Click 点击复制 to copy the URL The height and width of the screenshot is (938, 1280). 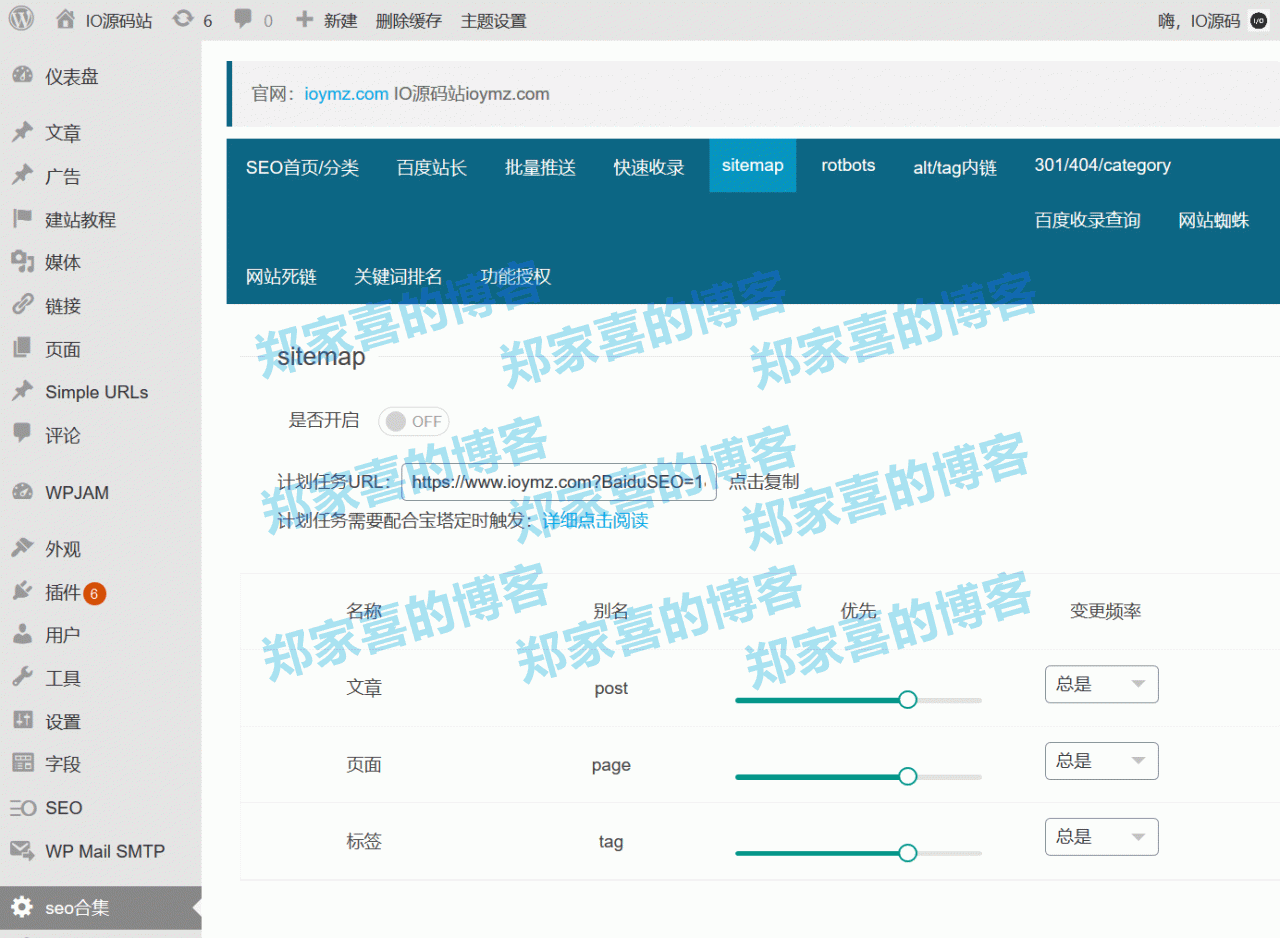pyautogui.click(x=763, y=481)
